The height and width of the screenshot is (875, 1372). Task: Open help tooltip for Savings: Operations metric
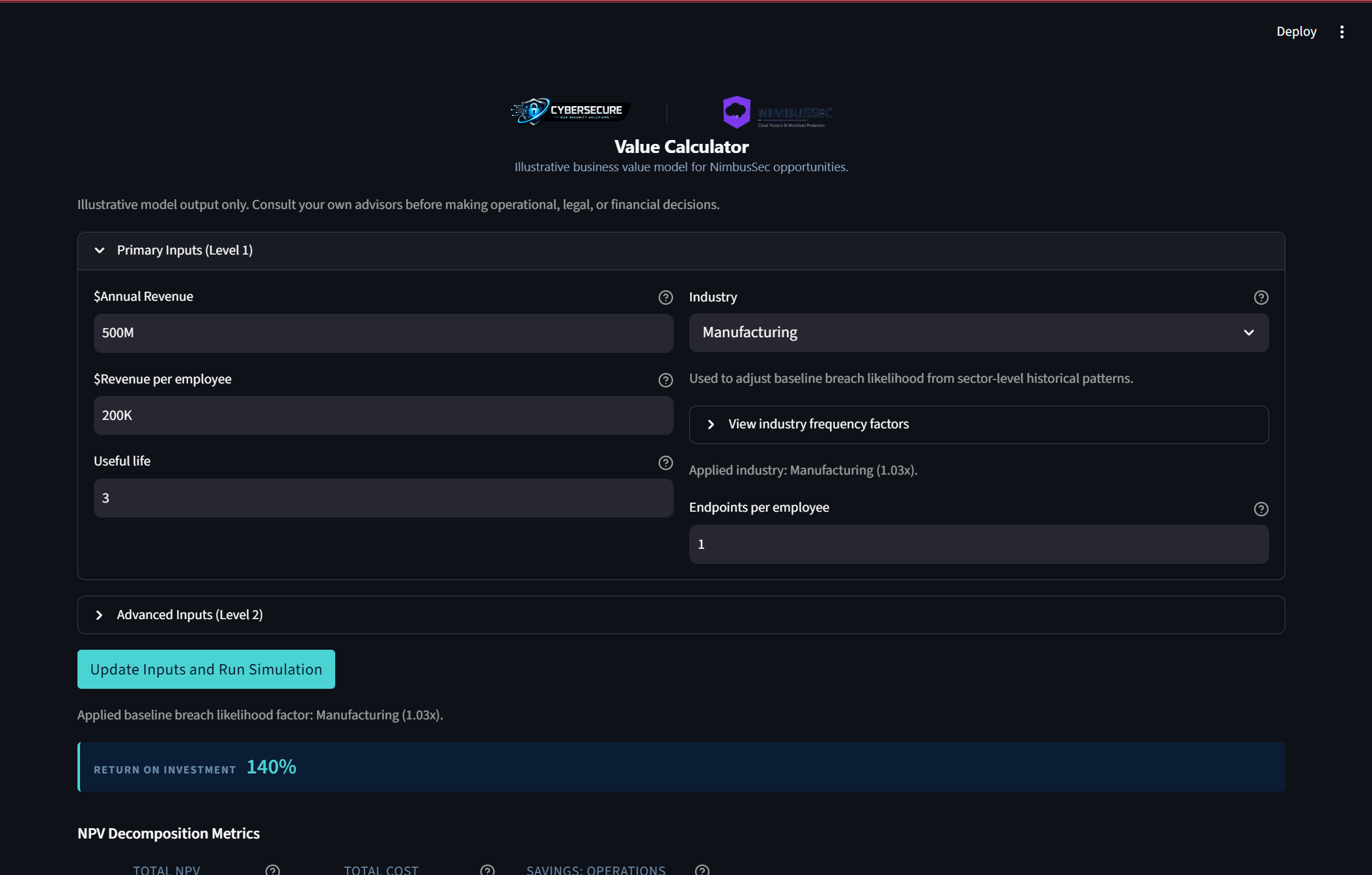702,870
